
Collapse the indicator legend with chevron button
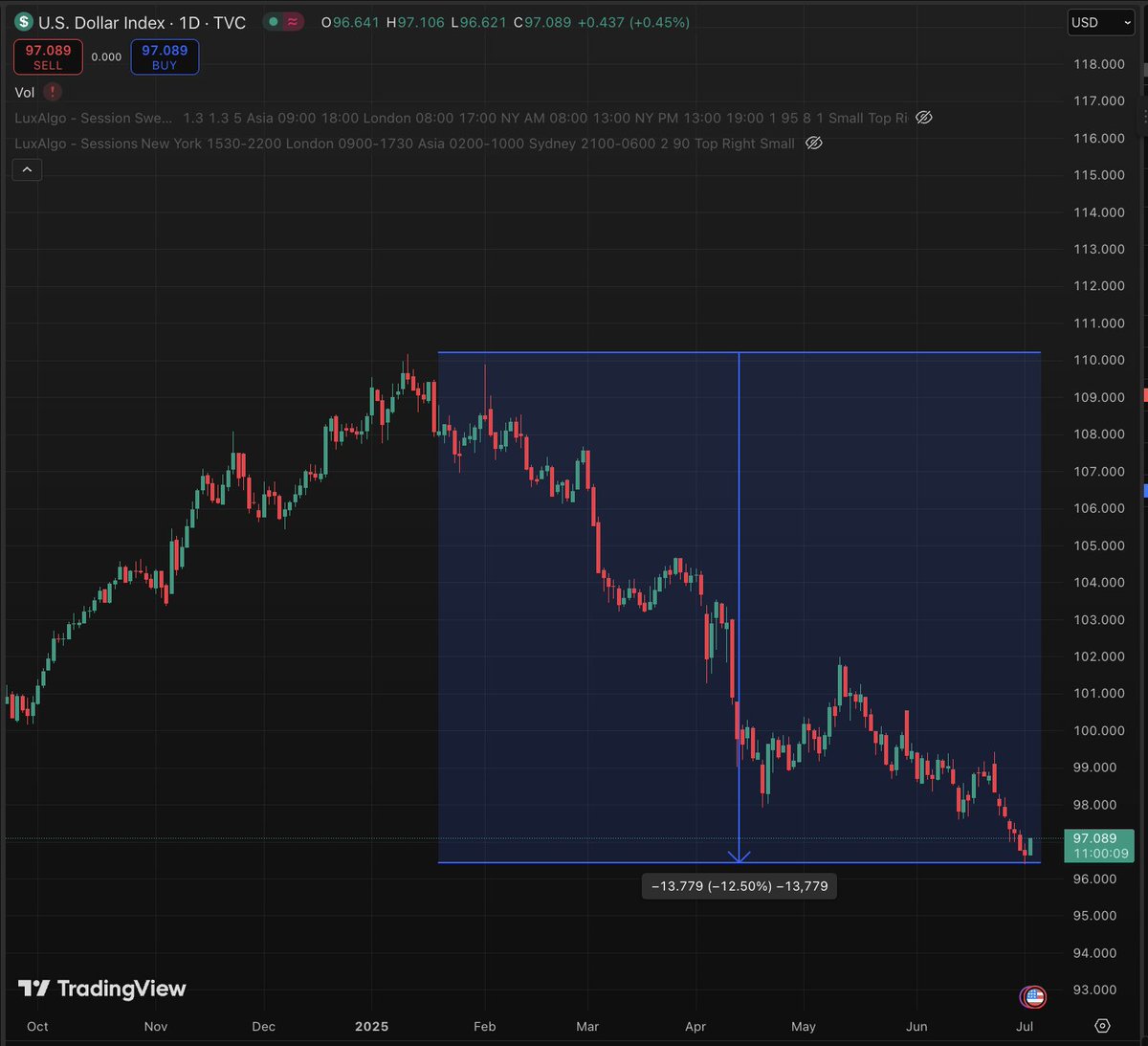tap(27, 169)
